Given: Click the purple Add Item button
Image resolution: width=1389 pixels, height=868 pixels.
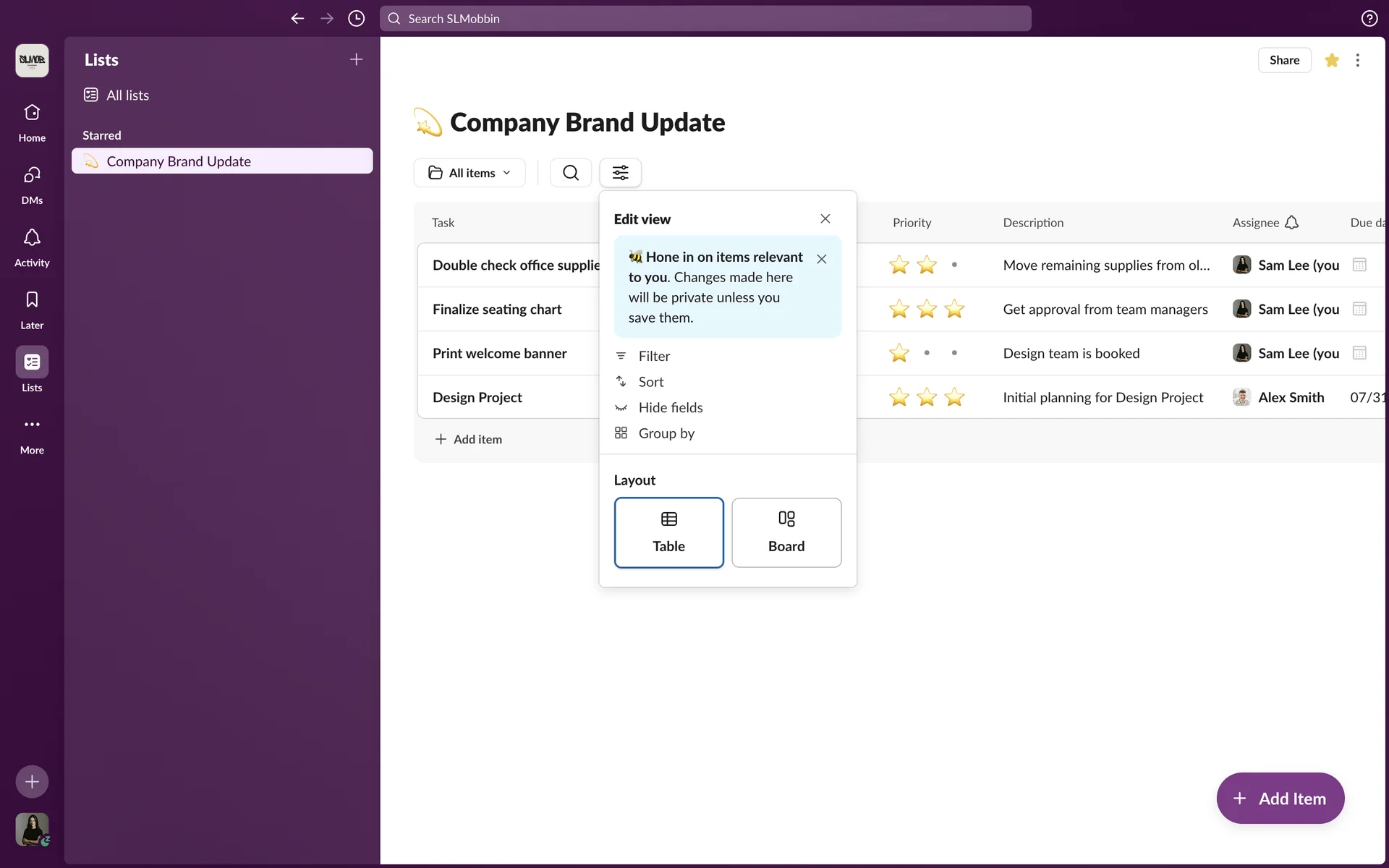Looking at the screenshot, I should (1280, 799).
